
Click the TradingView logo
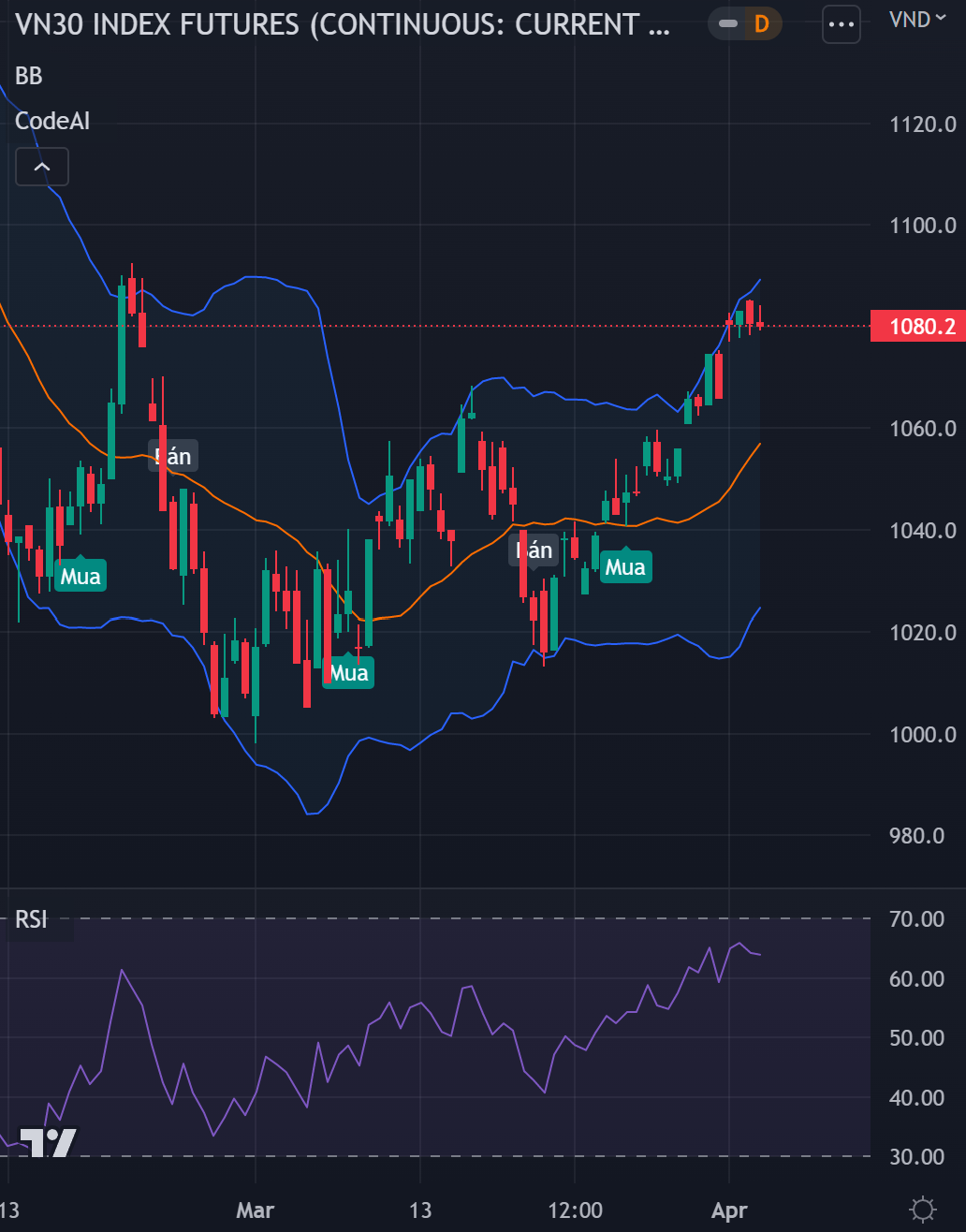[x=47, y=1142]
